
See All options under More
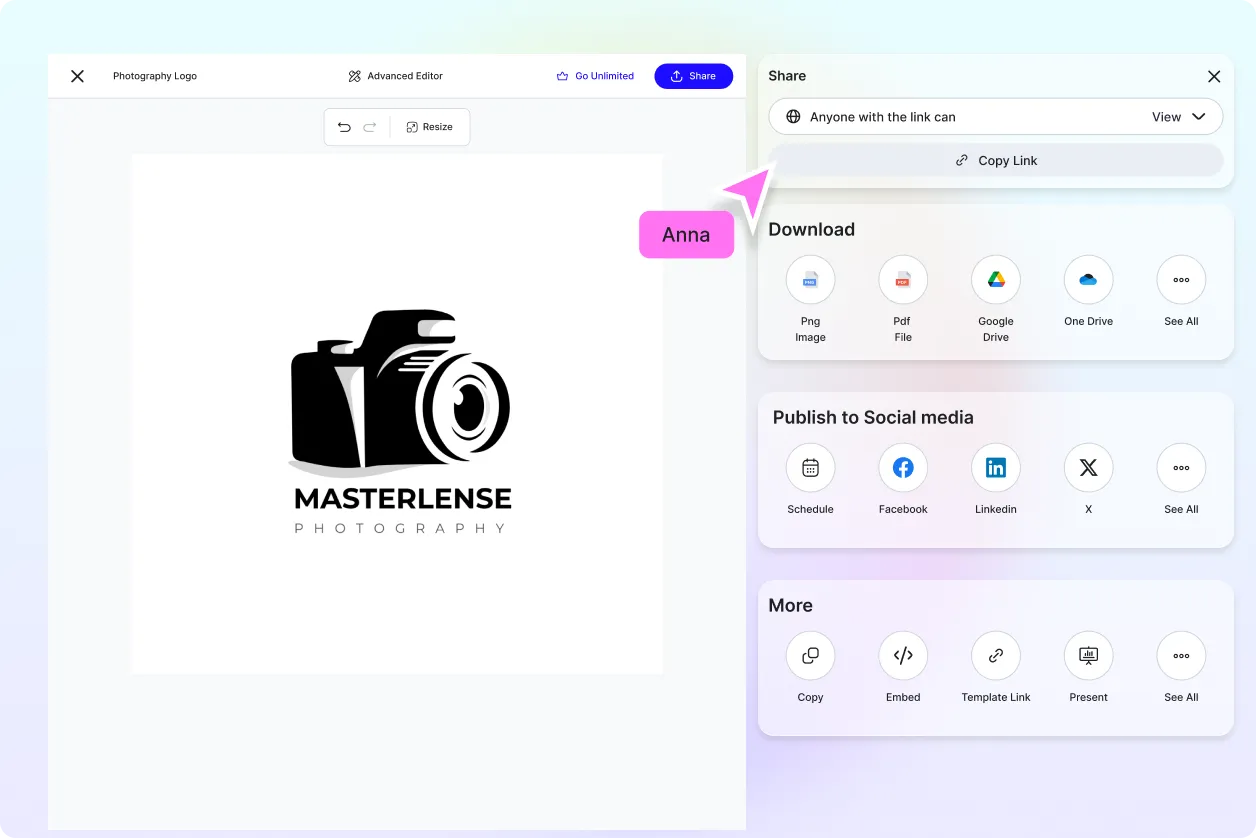coord(1181,656)
